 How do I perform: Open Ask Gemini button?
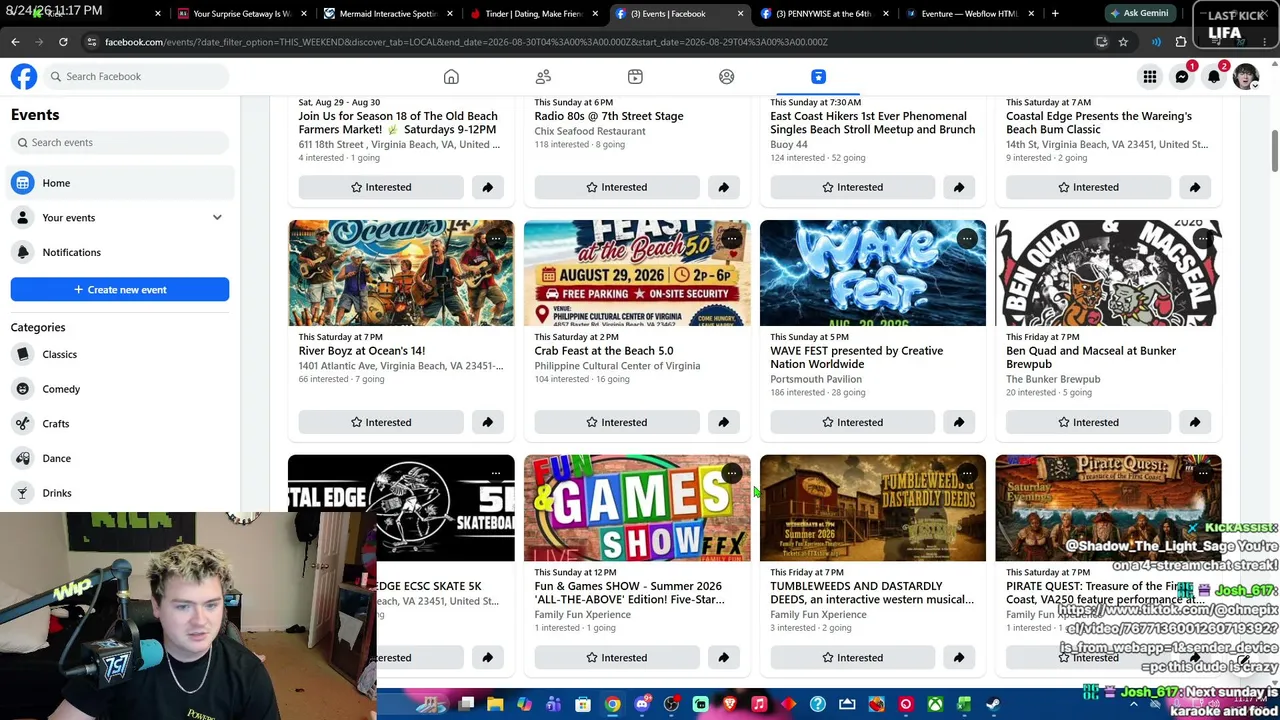(1140, 14)
